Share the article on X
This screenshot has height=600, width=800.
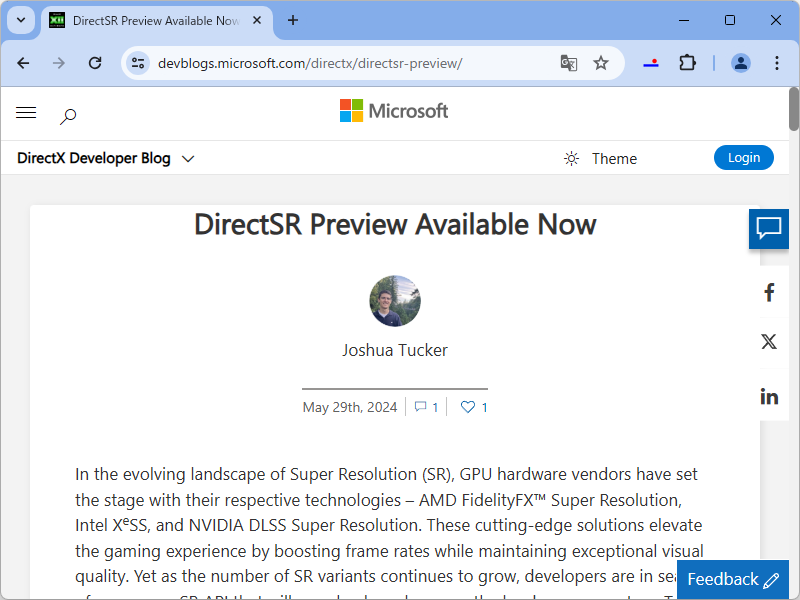769,341
